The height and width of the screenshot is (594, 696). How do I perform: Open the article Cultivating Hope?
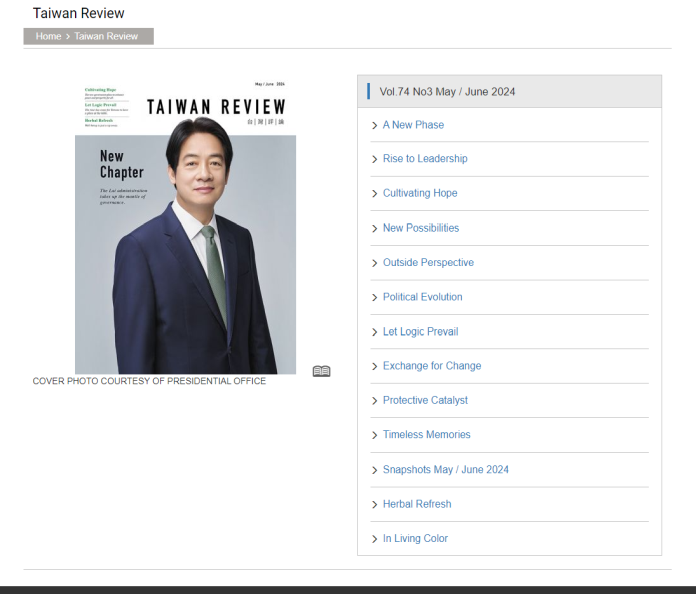[x=420, y=193]
